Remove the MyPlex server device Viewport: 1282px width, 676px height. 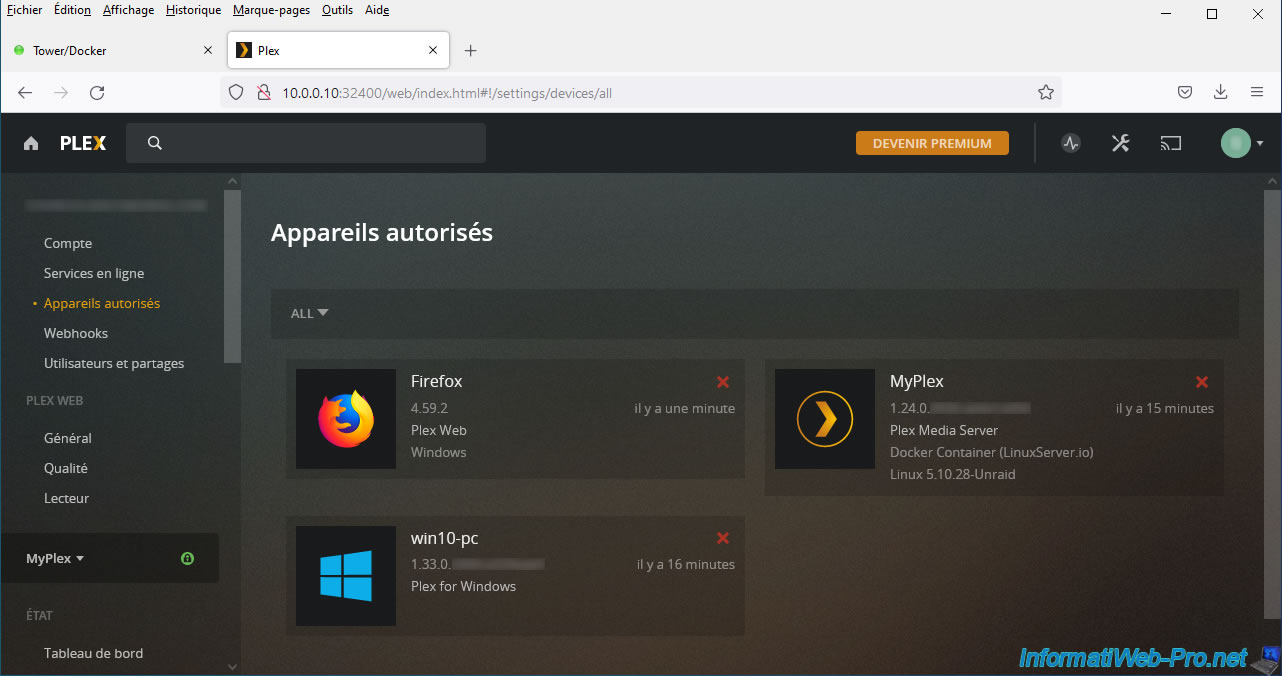point(1202,382)
